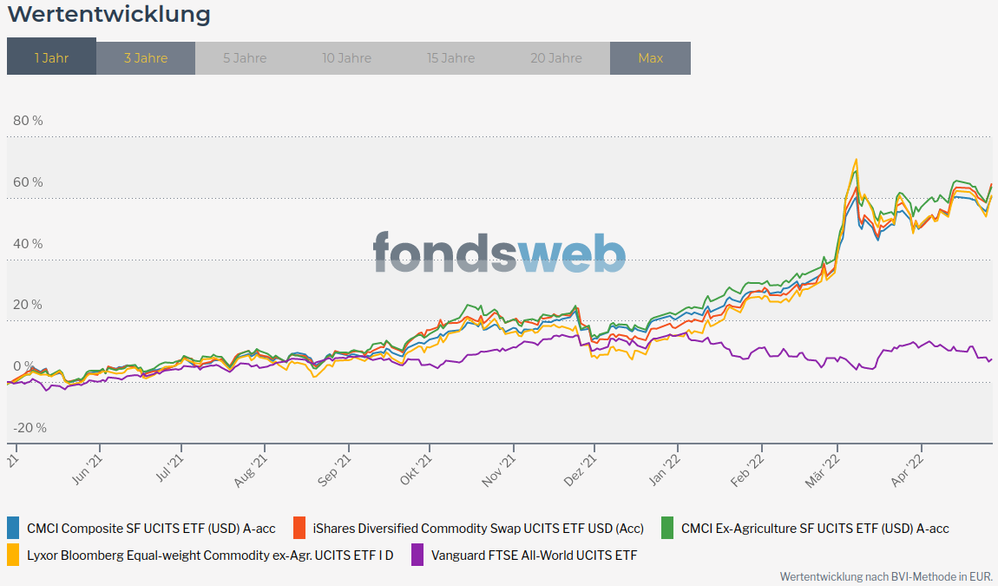Viewport: 998px width, 586px height.
Task: Toggle the iShares Diversified Commodity Swap series label
Action: point(478,528)
